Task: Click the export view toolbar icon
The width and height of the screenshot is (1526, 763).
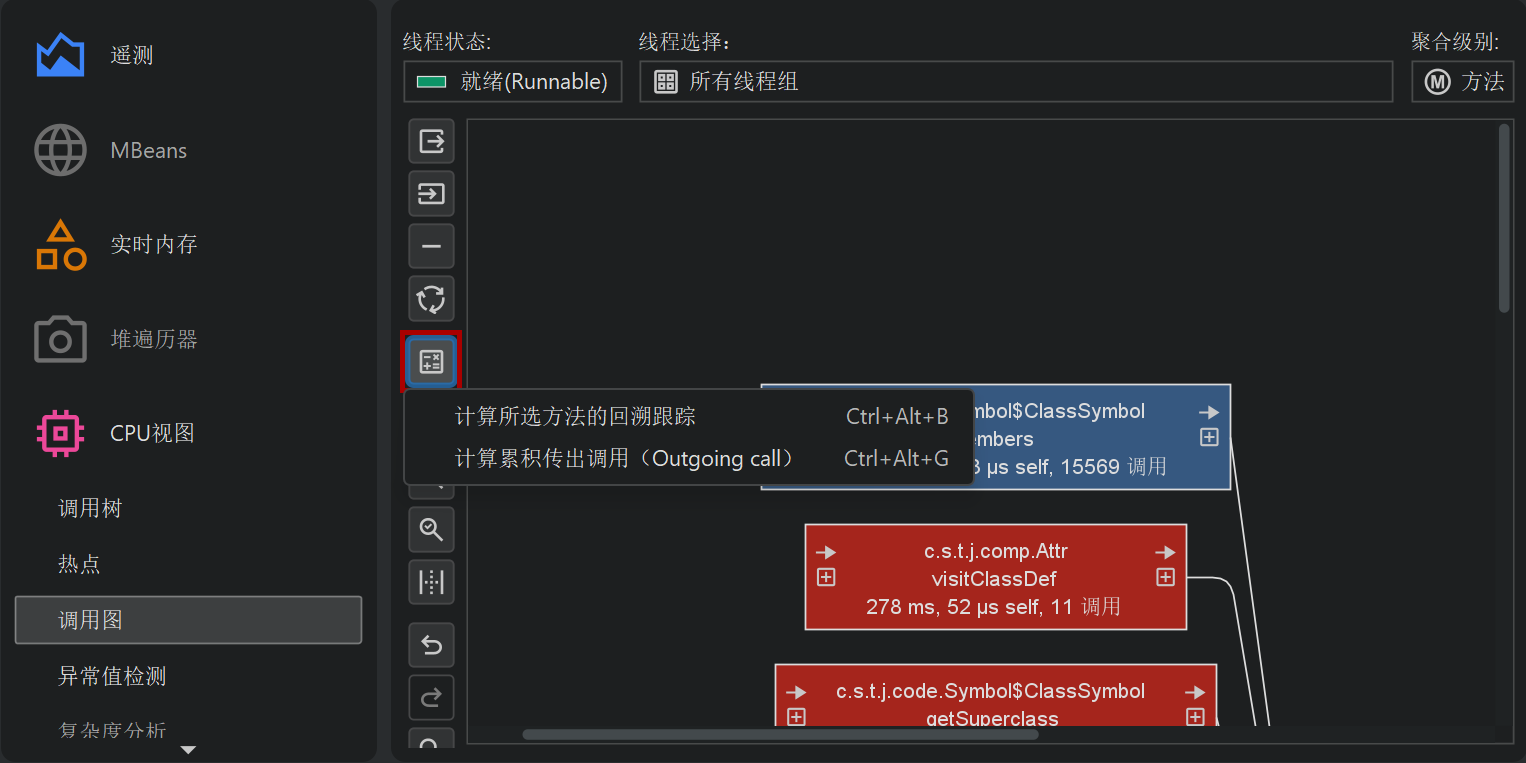Action: coord(431,141)
